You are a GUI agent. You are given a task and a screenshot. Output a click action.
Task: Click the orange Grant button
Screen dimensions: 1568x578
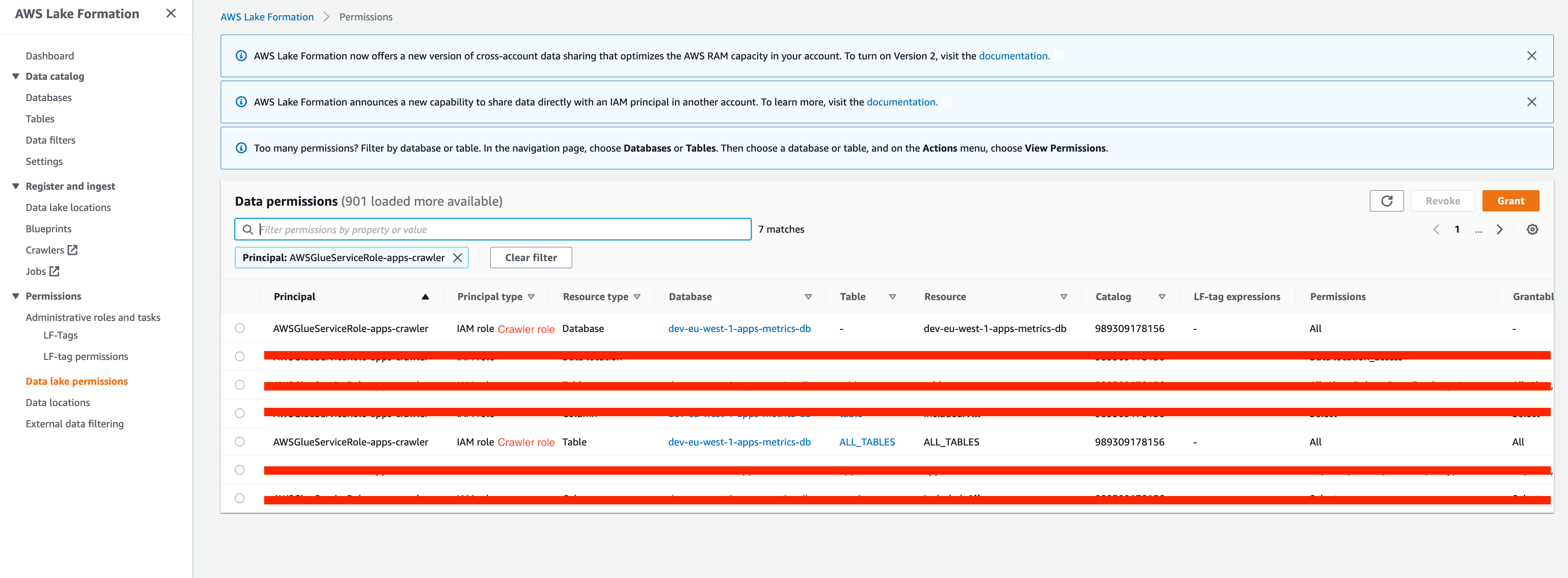pos(1509,201)
